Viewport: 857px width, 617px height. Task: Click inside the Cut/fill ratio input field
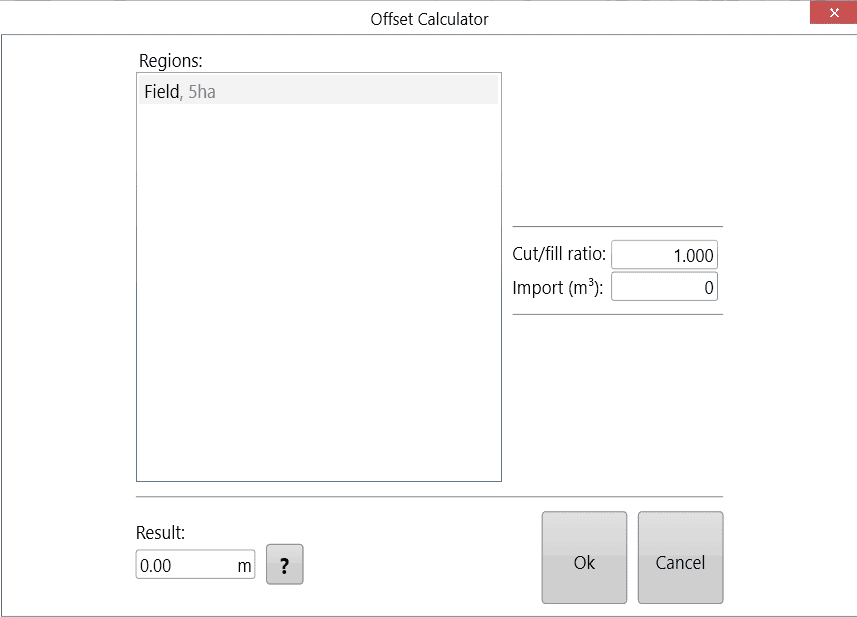point(664,254)
